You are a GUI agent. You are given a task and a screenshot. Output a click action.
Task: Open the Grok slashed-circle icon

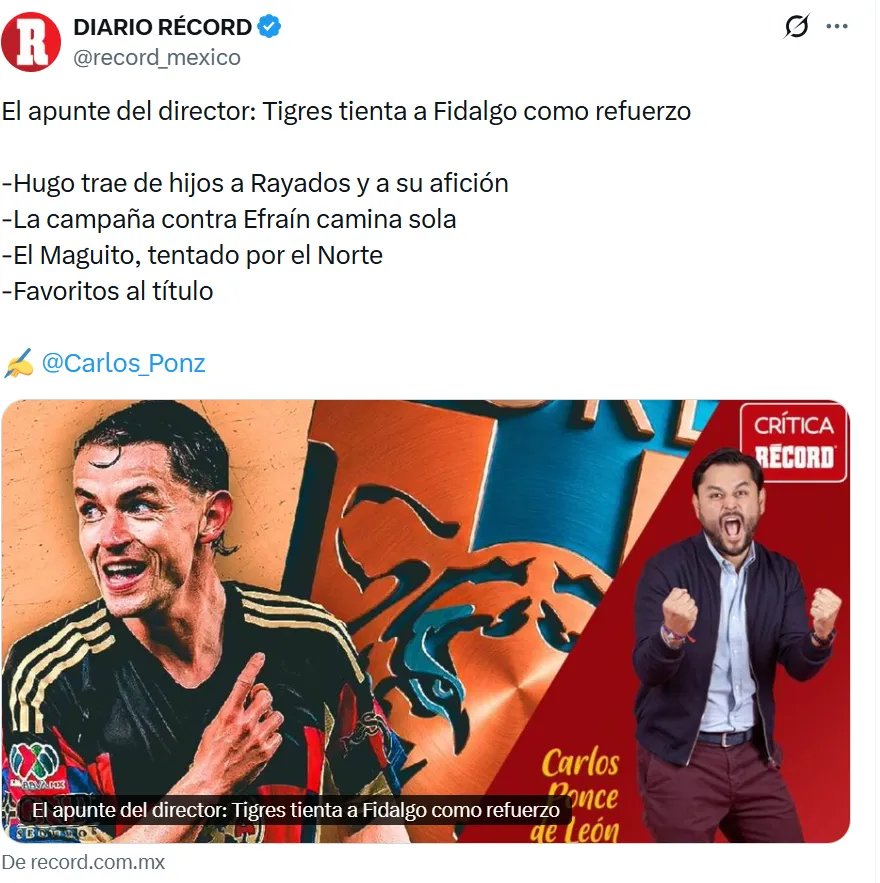click(796, 26)
